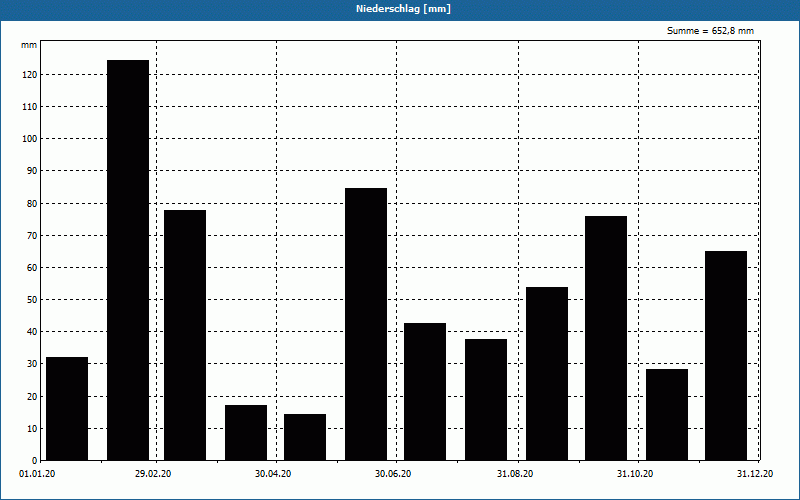This screenshot has height=500, width=800.
Task: Click the 31.12.20 date label
Action: click(755, 474)
